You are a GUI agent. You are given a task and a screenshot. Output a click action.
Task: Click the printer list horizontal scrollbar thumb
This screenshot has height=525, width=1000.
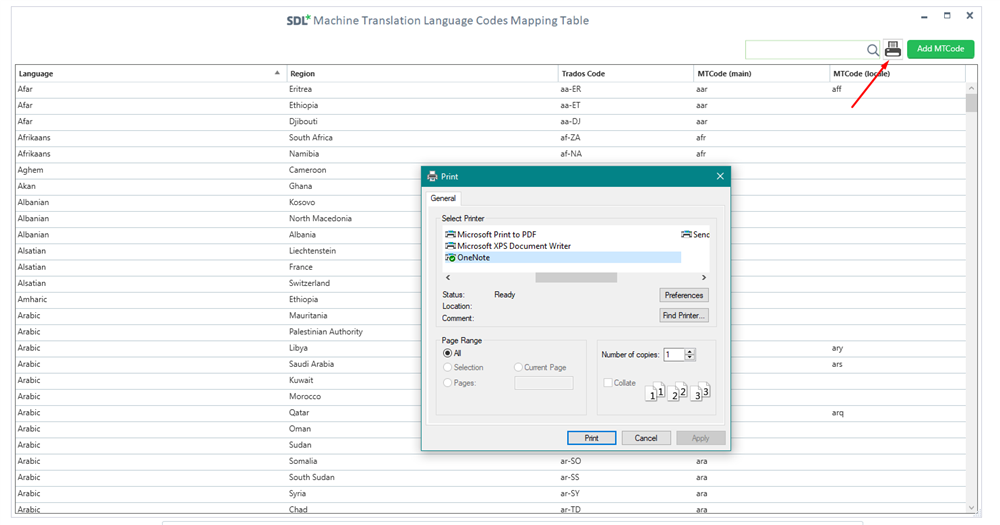tap(576, 277)
